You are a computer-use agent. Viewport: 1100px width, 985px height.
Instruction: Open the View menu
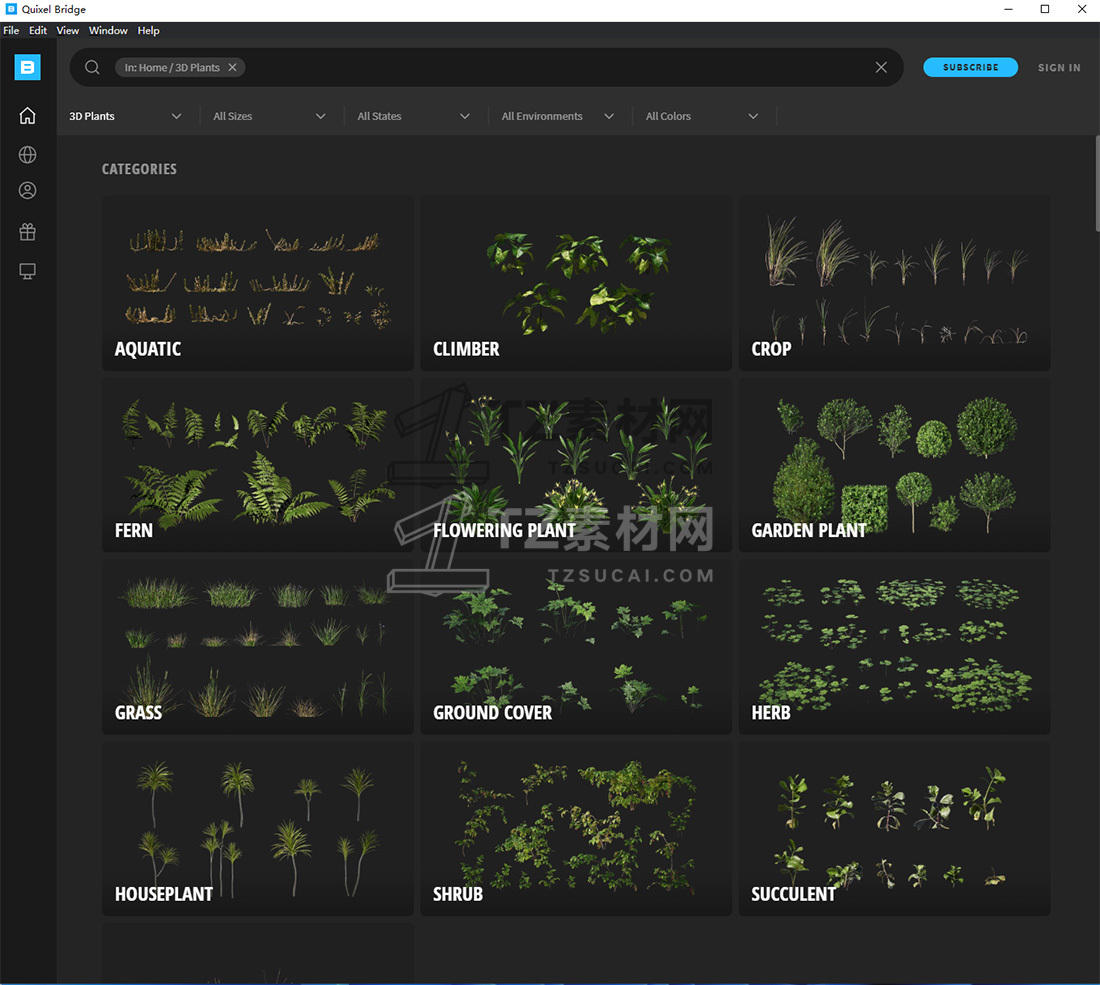67,30
